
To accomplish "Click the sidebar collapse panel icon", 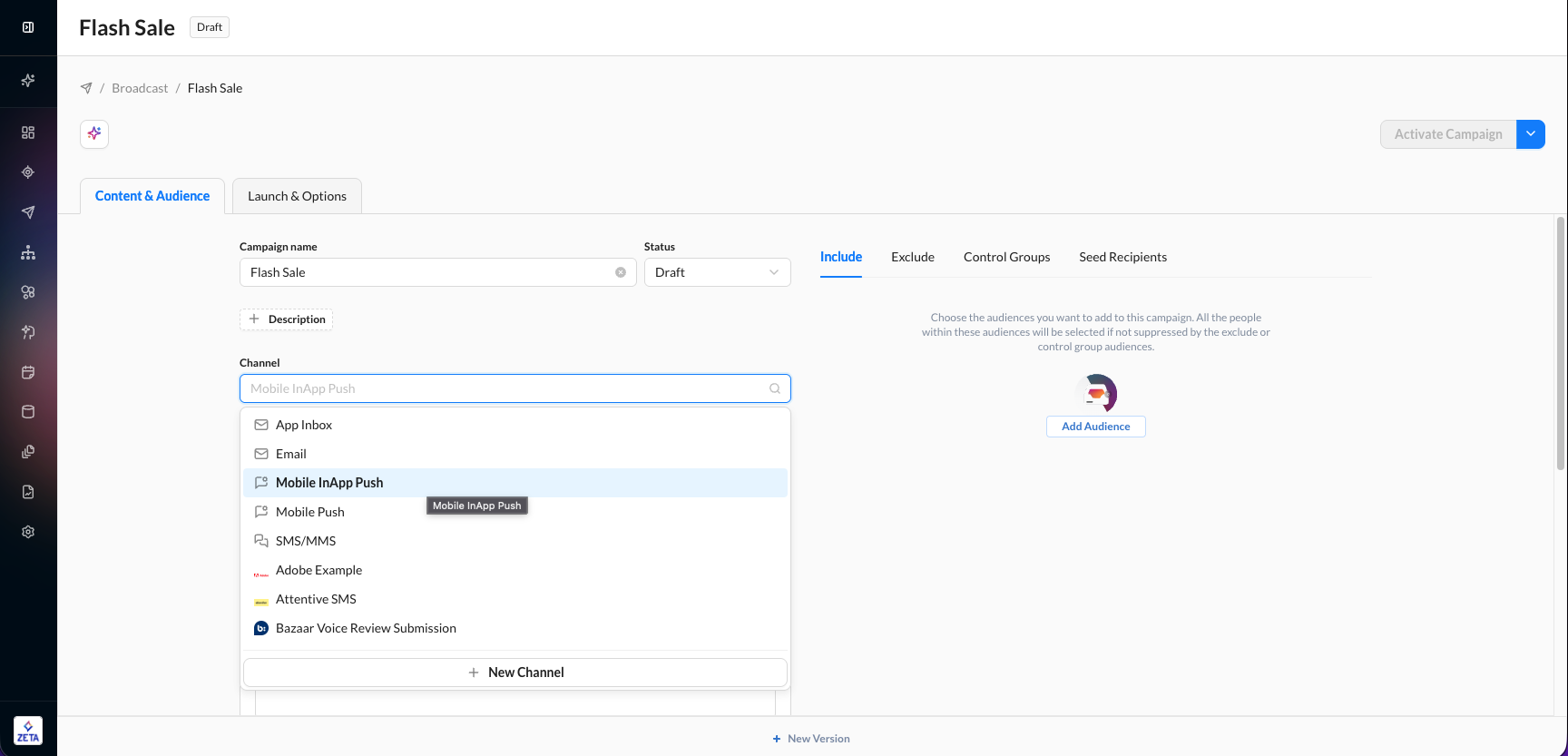I will [28, 27].
